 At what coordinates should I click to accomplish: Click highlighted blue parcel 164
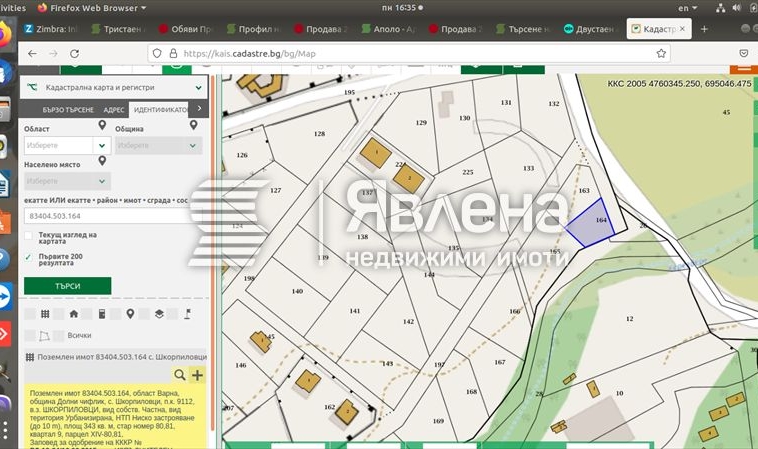click(x=591, y=224)
